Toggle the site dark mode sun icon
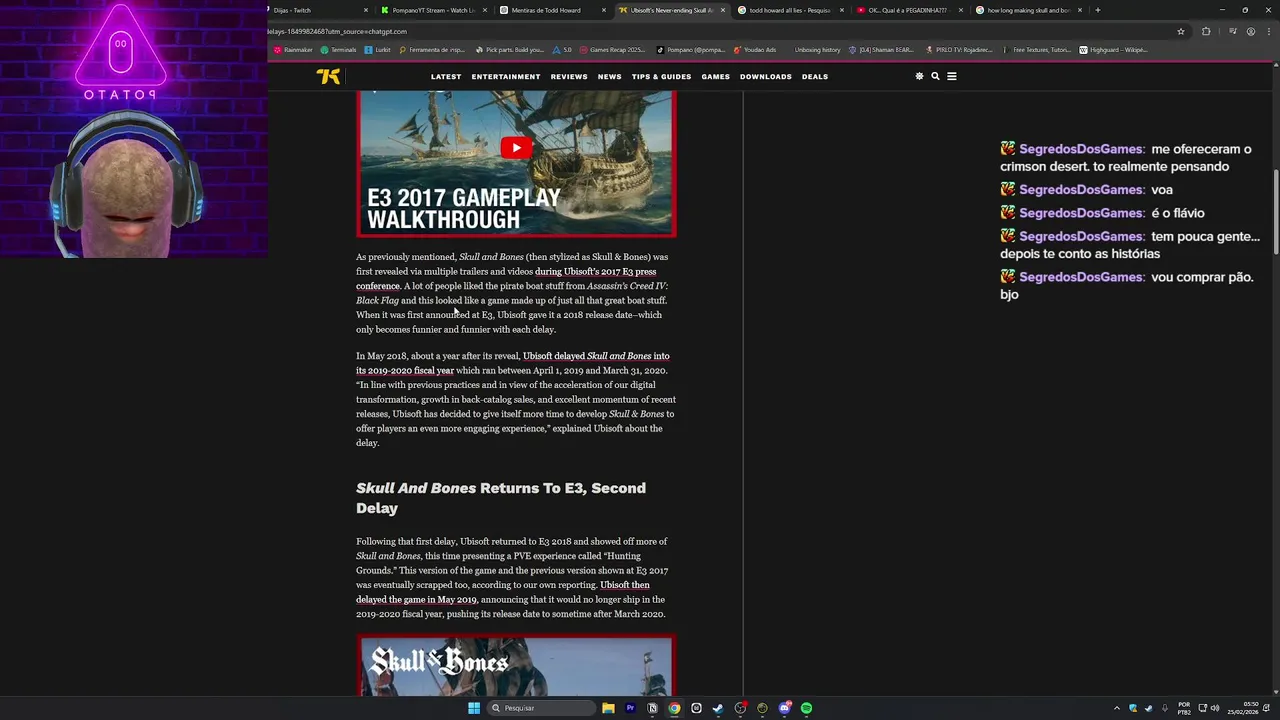The width and height of the screenshot is (1280, 720). [x=919, y=76]
